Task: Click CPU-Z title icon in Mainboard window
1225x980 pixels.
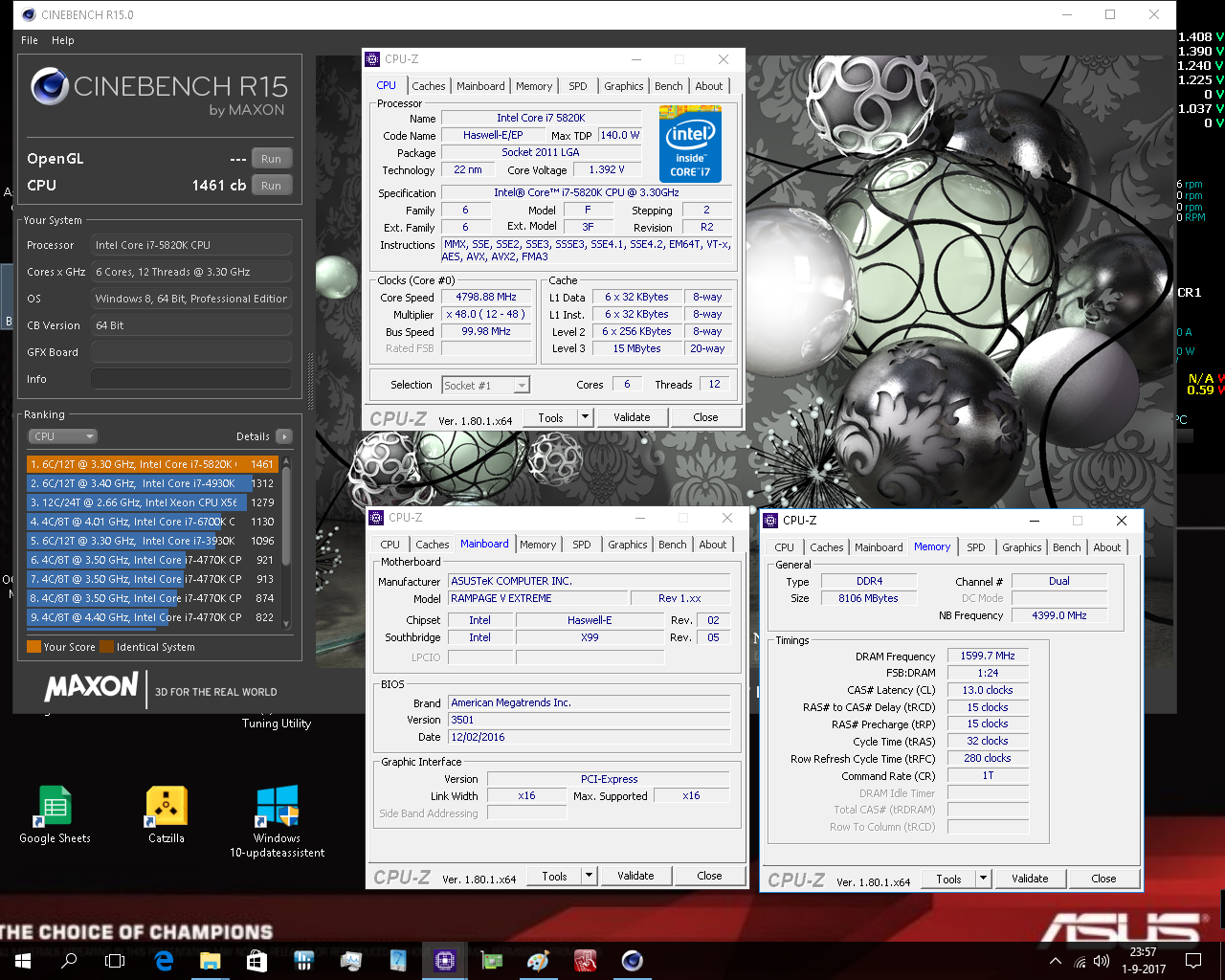Action: [x=376, y=518]
